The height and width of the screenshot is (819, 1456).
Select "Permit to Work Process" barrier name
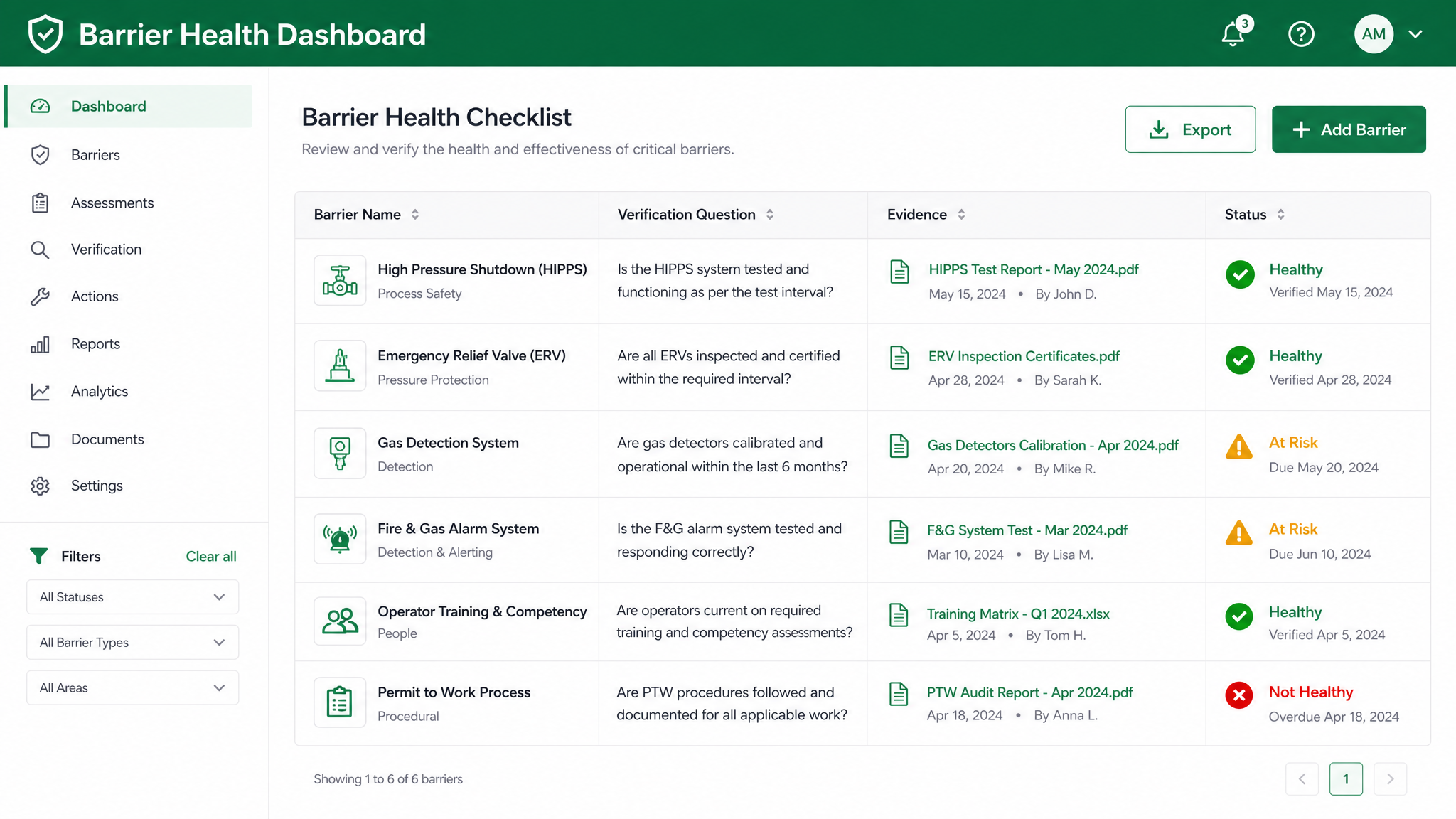click(454, 692)
